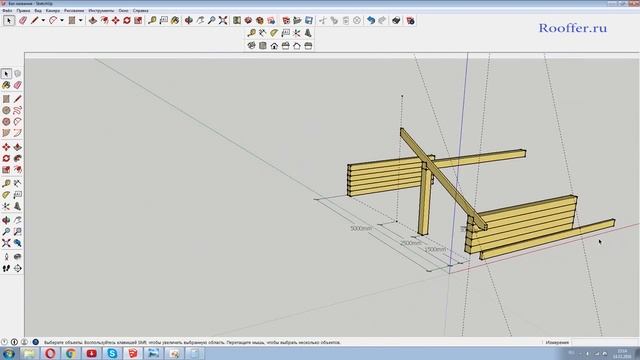Select 3D Text in floating Construction toolbar
Image resolution: width=640 pixels, height=360 pixels.
coord(308,33)
